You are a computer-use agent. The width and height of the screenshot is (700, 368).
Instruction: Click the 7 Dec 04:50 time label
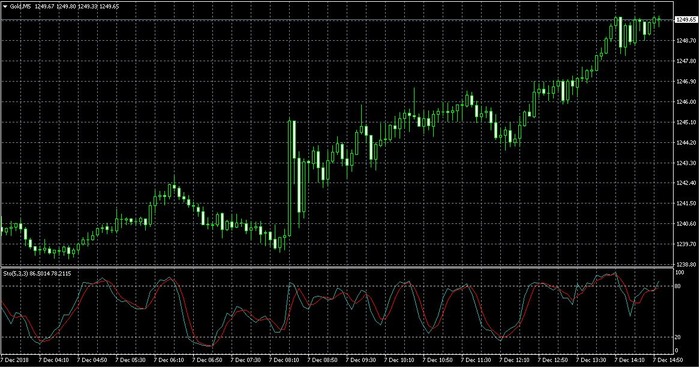[92, 360]
